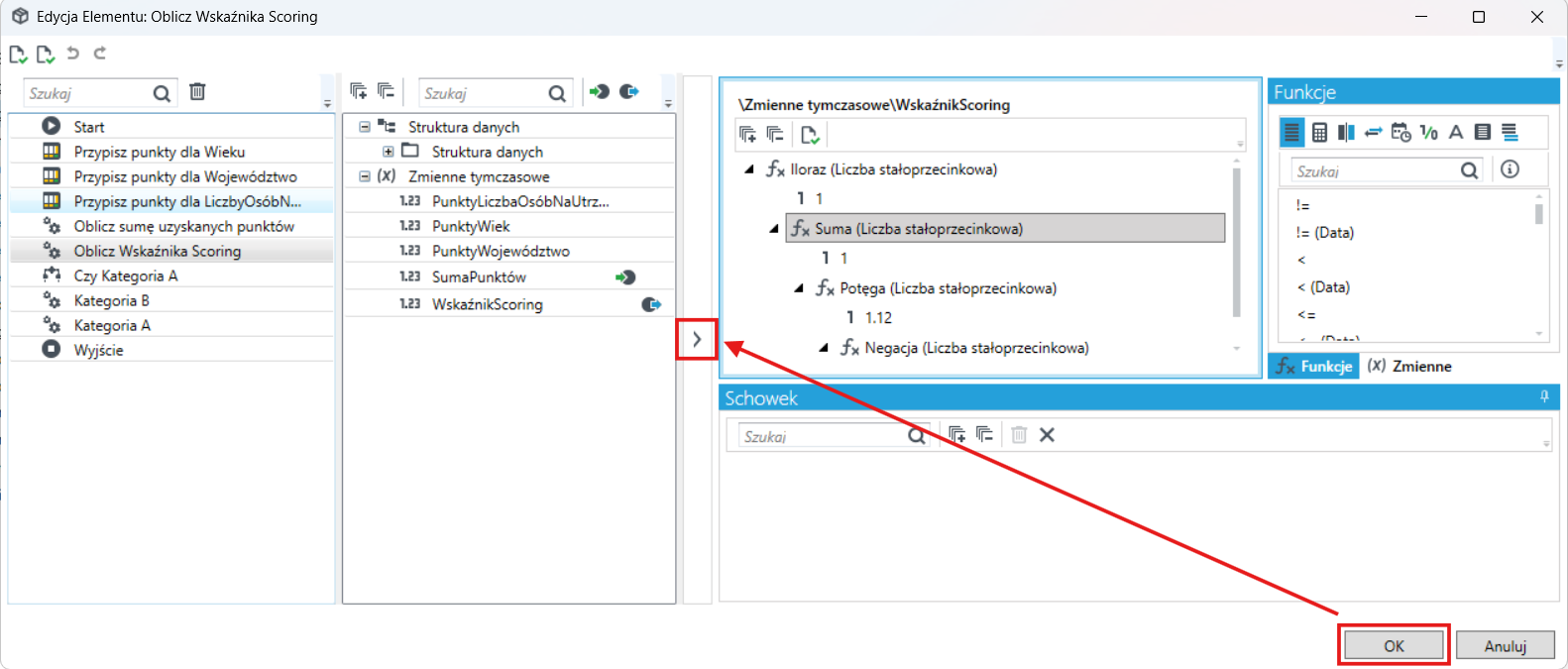Viewport: 1568px width, 669px height.
Task: Collapse the Iloraz function node
Action: coord(749,169)
